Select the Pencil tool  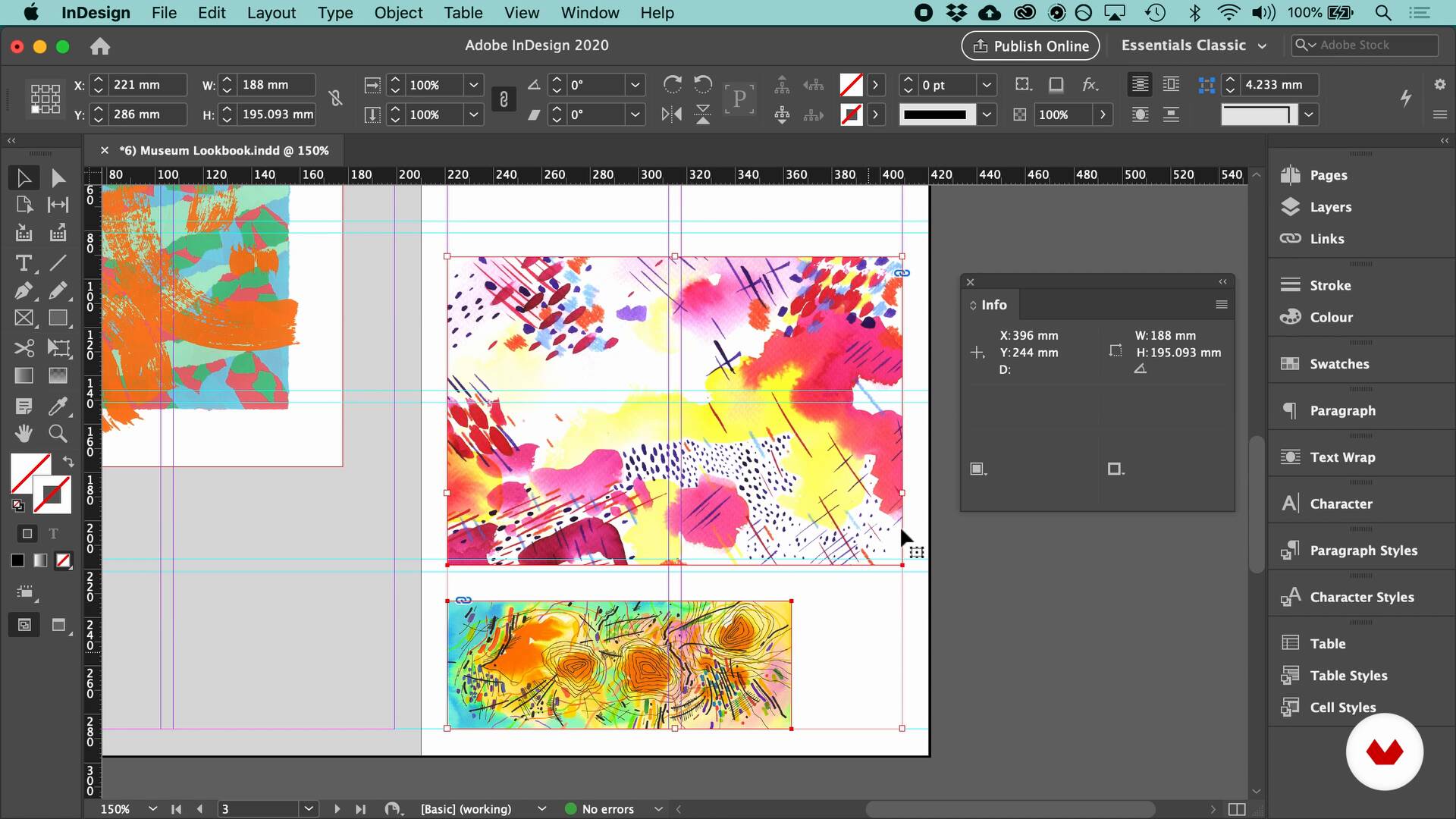(x=58, y=290)
